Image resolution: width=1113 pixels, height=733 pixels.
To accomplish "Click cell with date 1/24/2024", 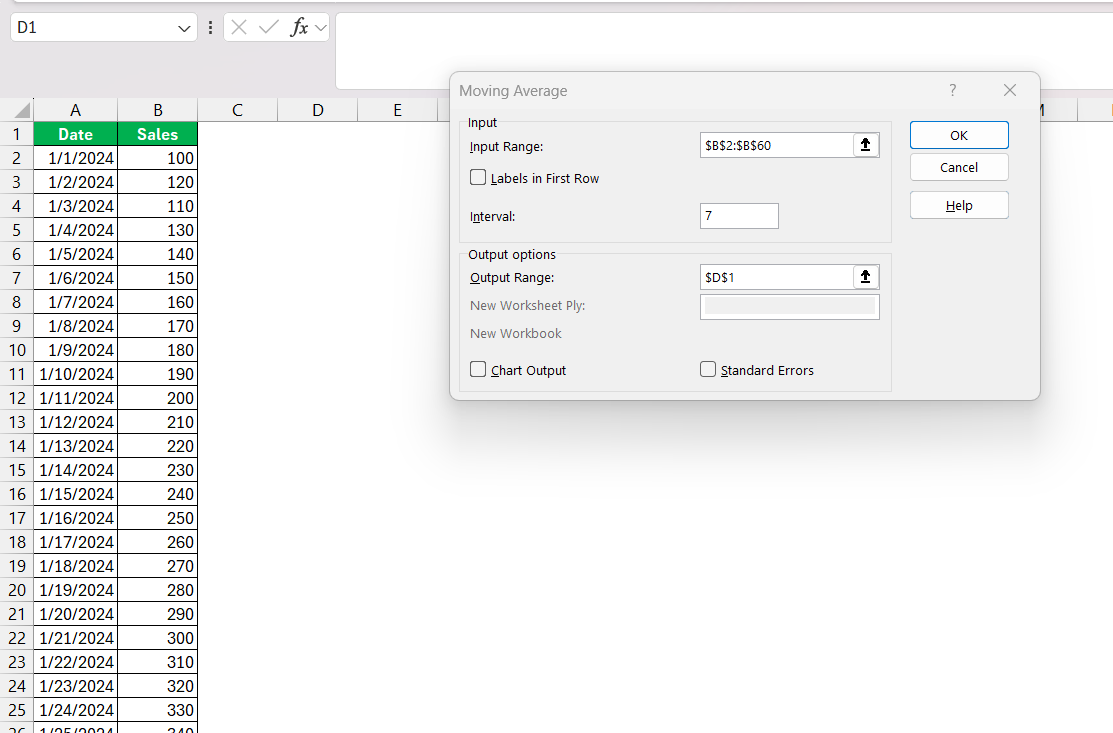I will (x=75, y=710).
